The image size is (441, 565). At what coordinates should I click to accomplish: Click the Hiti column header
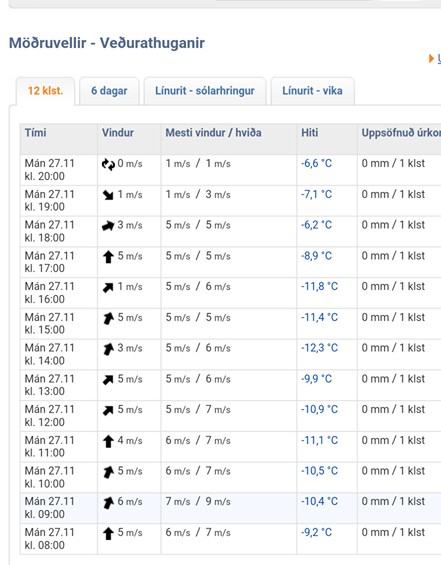click(310, 133)
